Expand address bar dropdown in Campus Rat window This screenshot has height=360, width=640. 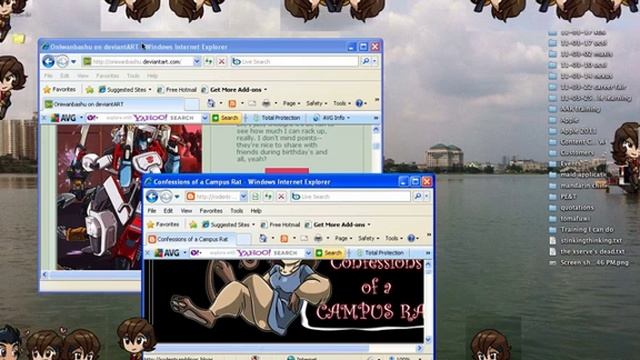click(244, 197)
